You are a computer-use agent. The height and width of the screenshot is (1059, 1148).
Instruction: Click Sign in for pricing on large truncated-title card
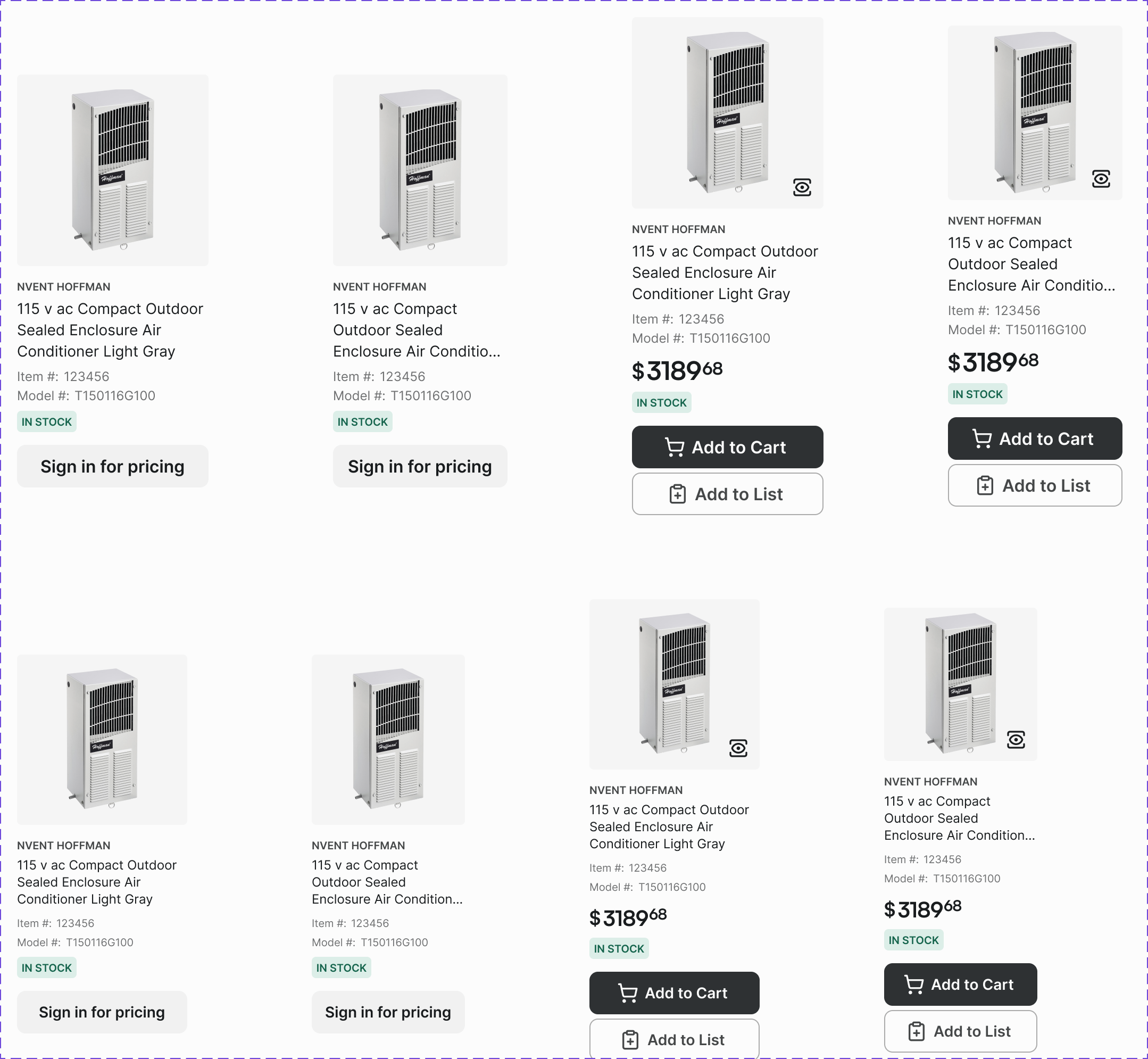point(420,467)
